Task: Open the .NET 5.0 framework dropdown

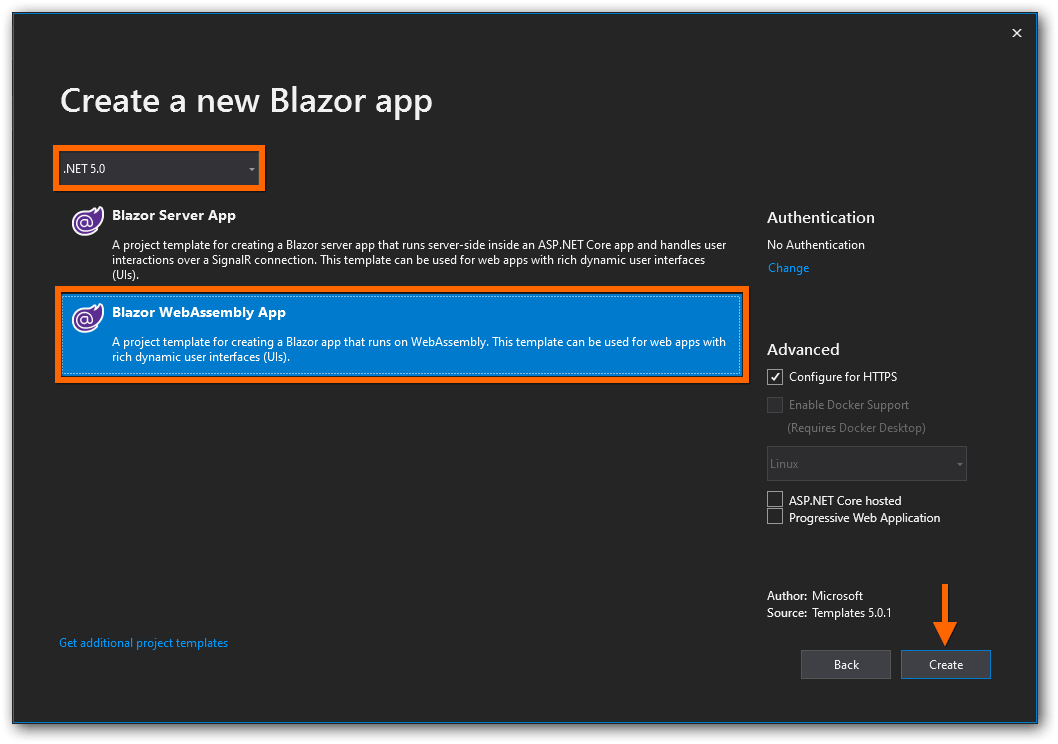Action: pyautogui.click(x=160, y=169)
